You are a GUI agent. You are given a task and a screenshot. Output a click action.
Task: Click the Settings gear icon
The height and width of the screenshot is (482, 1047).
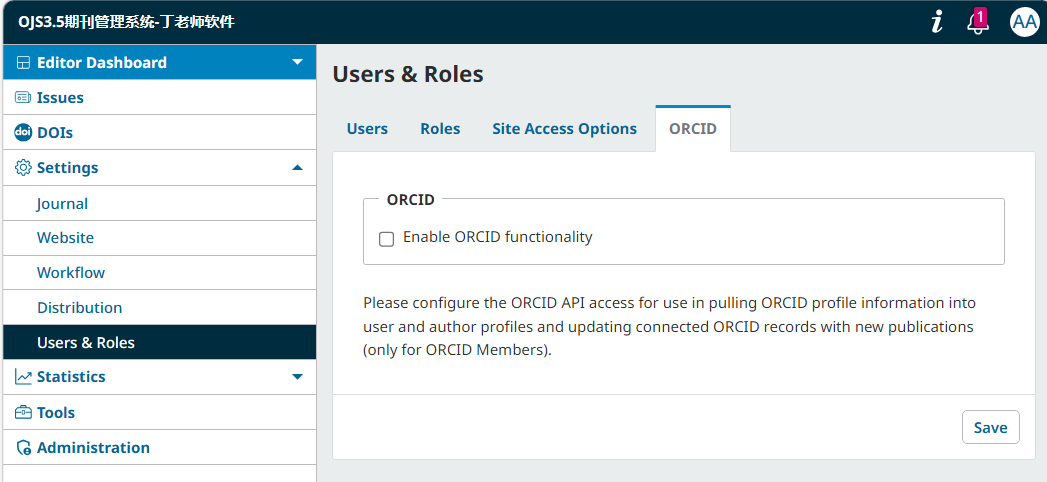(x=23, y=168)
